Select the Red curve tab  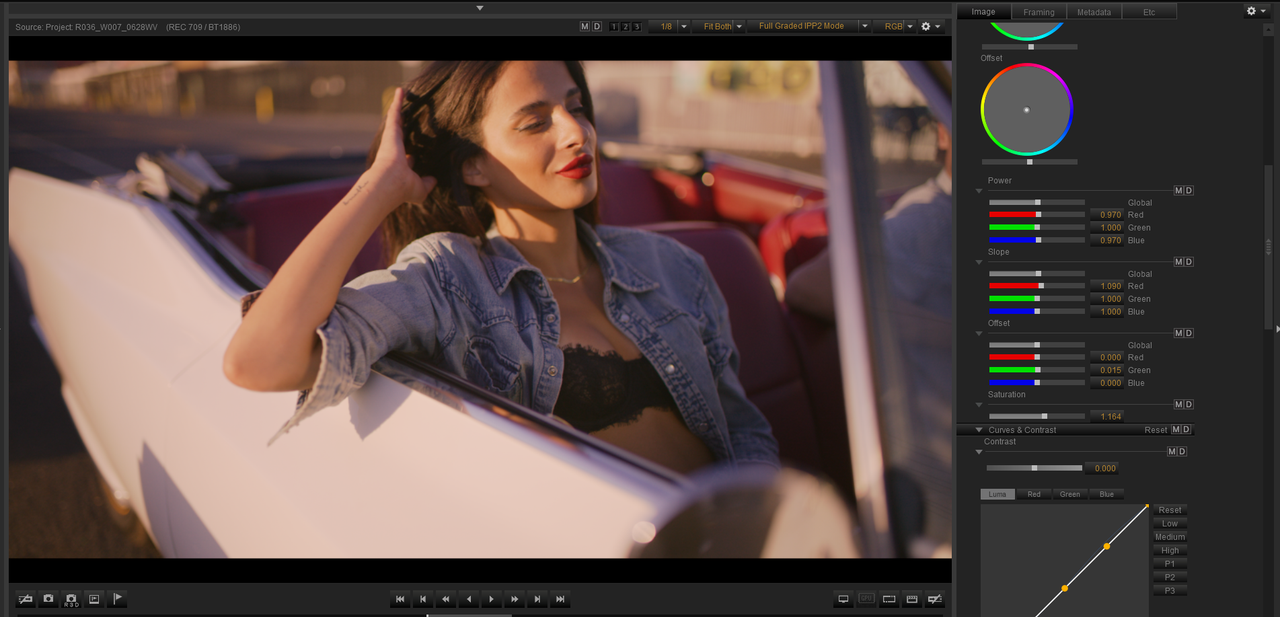tap(1034, 494)
